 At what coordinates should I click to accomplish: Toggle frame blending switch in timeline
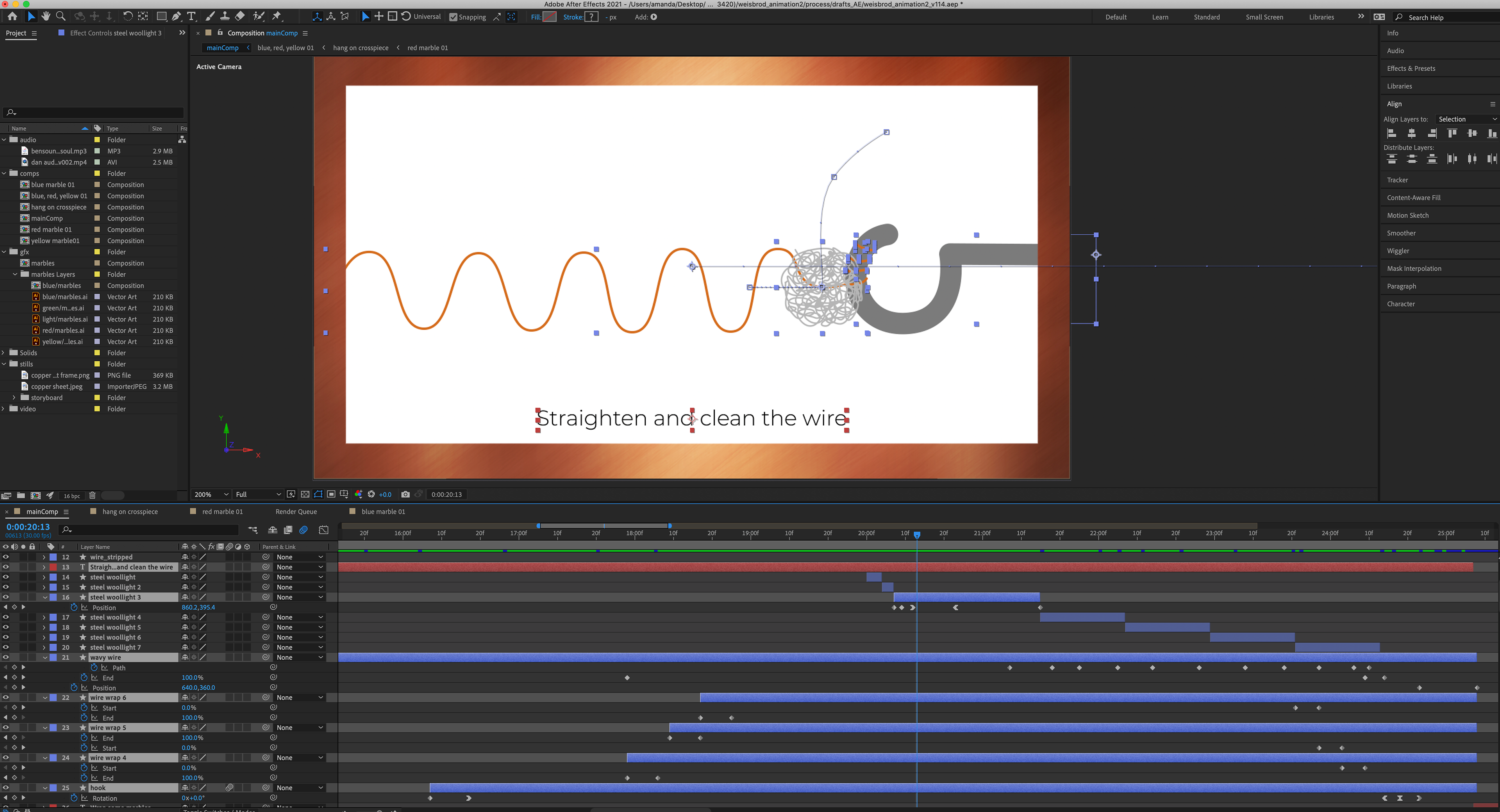[x=287, y=530]
